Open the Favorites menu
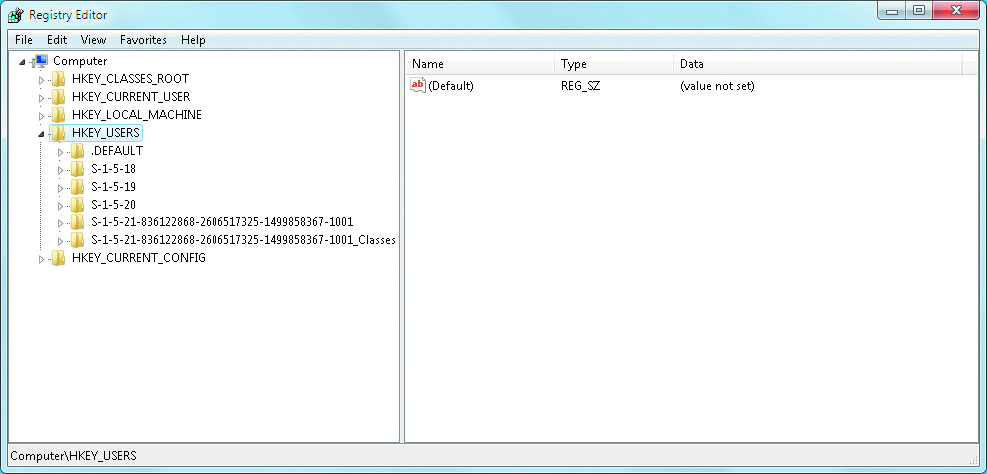The image size is (987, 474). 144,40
